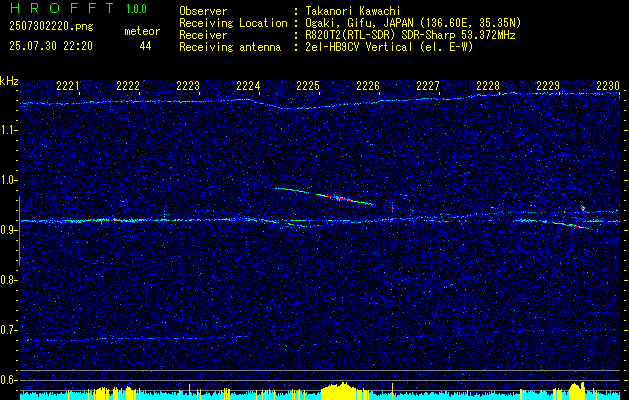Click the 1.1 frequency axis label
Image resolution: width=629 pixels, height=400 pixels.
[9, 130]
